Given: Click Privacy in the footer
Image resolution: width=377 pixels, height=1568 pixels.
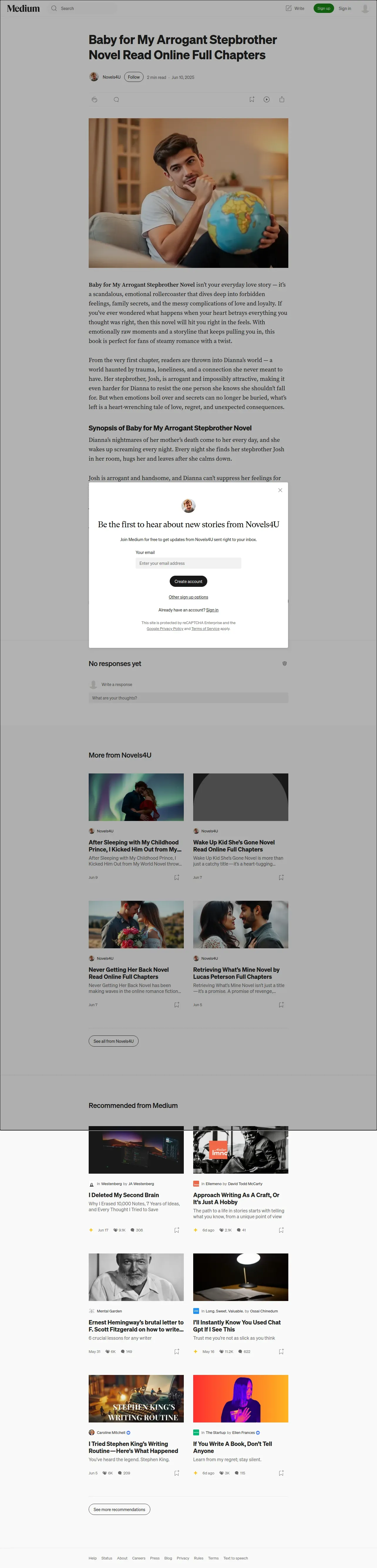Looking at the screenshot, I should coord(183,1558).
